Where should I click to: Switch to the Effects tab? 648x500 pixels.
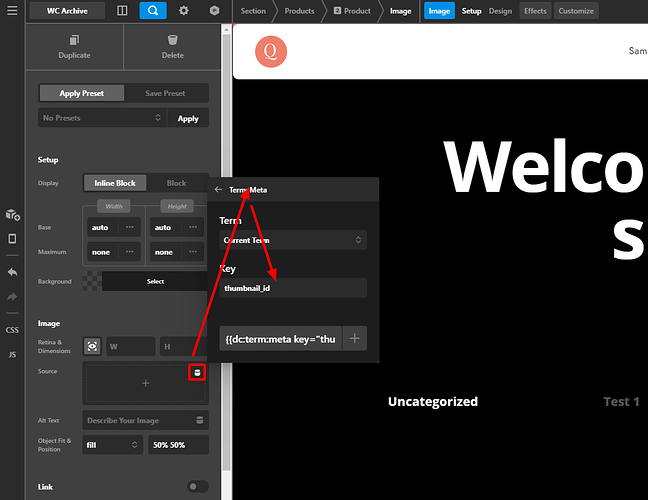(x=535, y=11)
